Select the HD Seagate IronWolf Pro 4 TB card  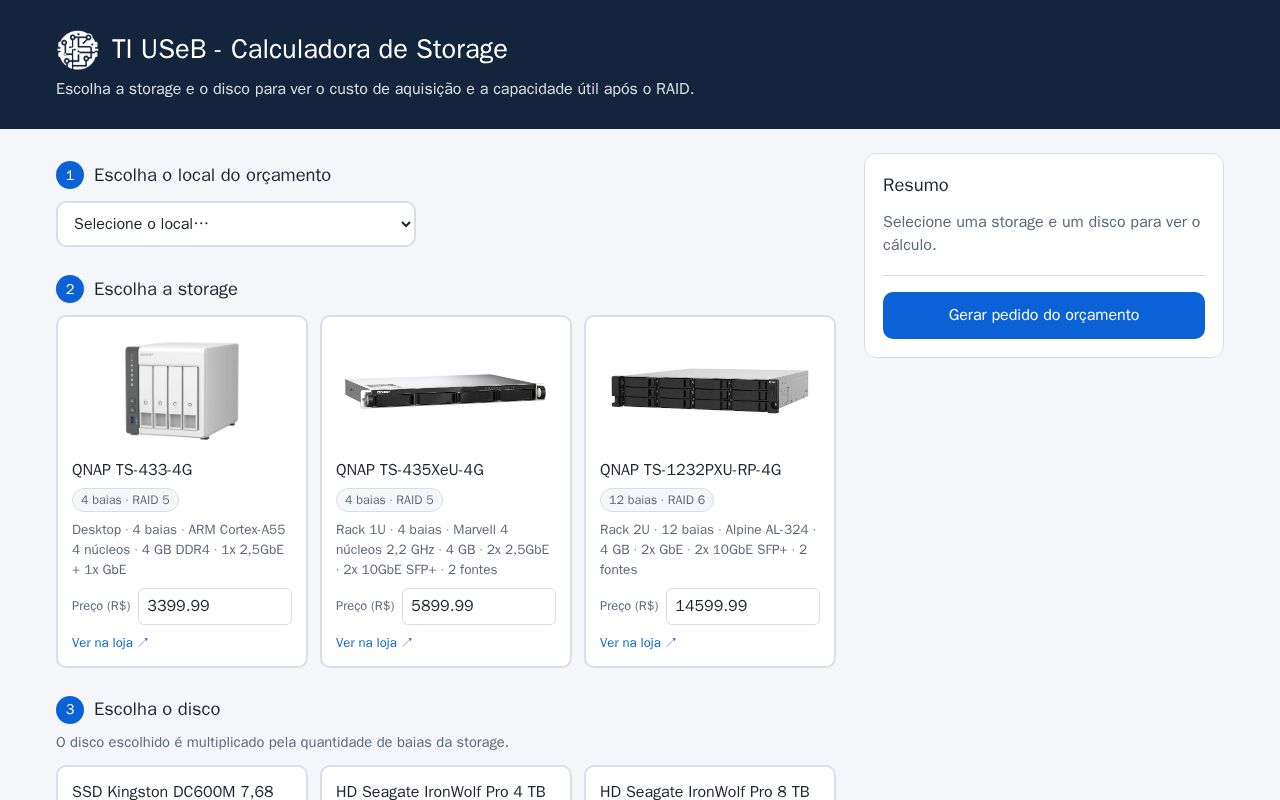click(x=446, y=784)
